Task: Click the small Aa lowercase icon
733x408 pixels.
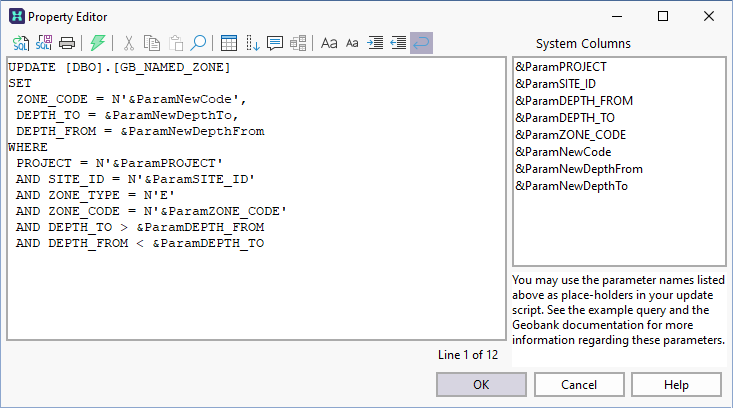Action: [x=352, y=43]
